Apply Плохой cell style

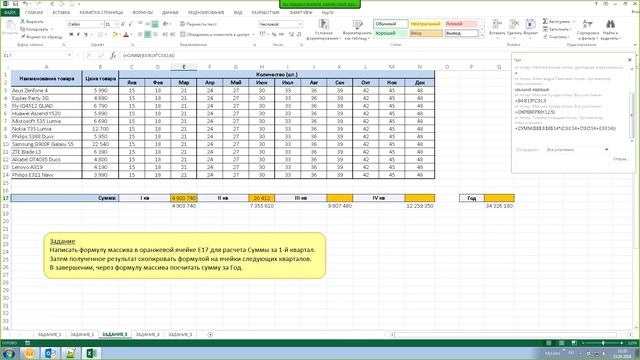pos(461,24)
